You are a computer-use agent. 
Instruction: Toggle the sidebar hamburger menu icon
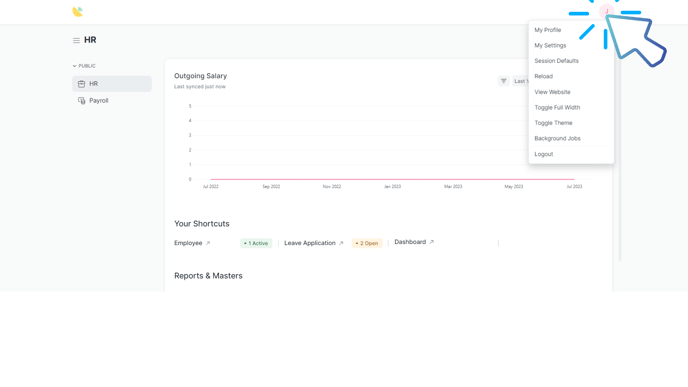coord(76,40)
